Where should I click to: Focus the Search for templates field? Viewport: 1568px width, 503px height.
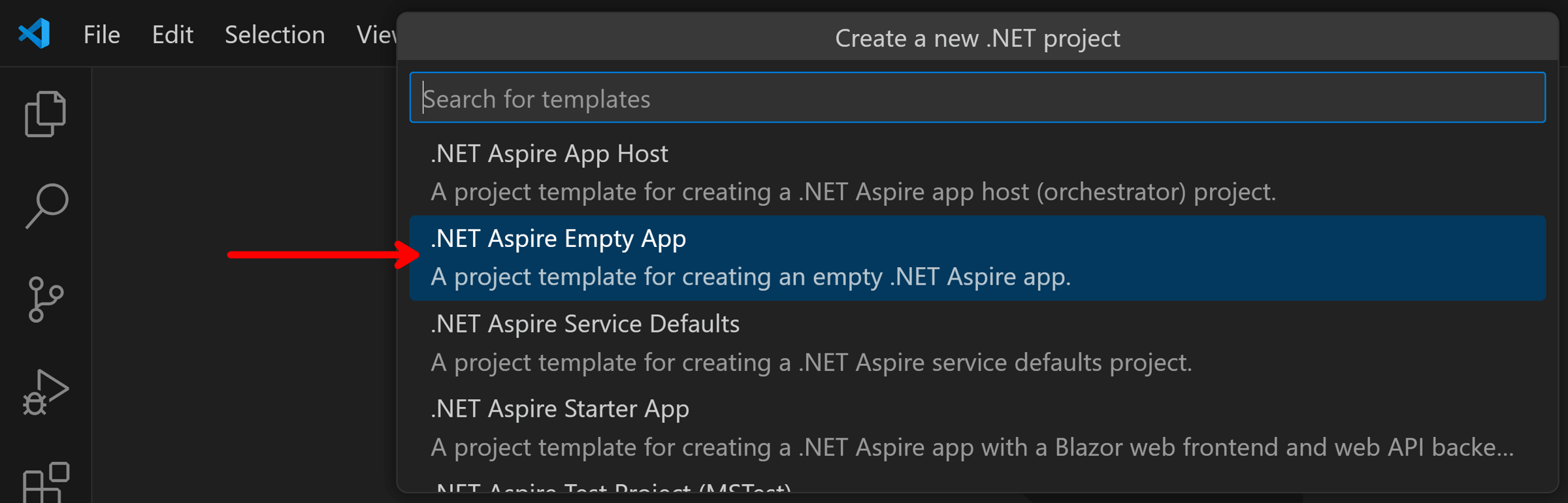[977, 98]
